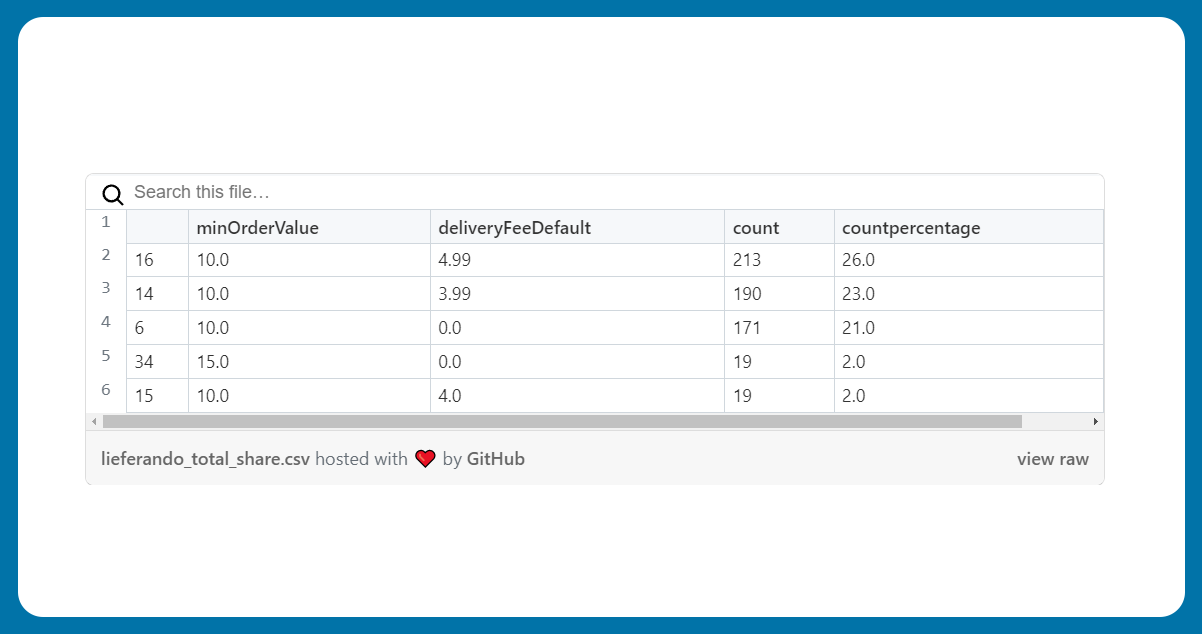Click the red heart icon in footer
Screen dimensions: 1202x634
tap(425, 459)
